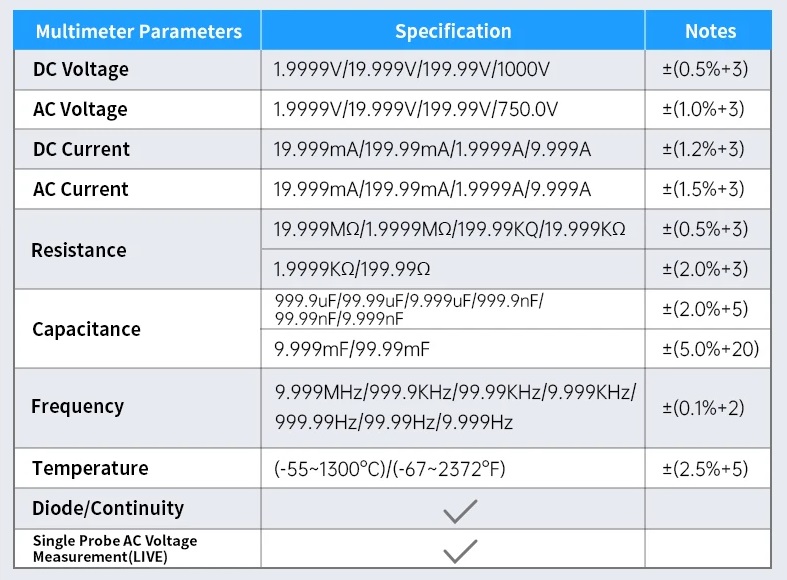This screenshot has height=580, width=787.
Task: Click the ±(5.0%+20) accuracy note
Action: click(710, 349)
